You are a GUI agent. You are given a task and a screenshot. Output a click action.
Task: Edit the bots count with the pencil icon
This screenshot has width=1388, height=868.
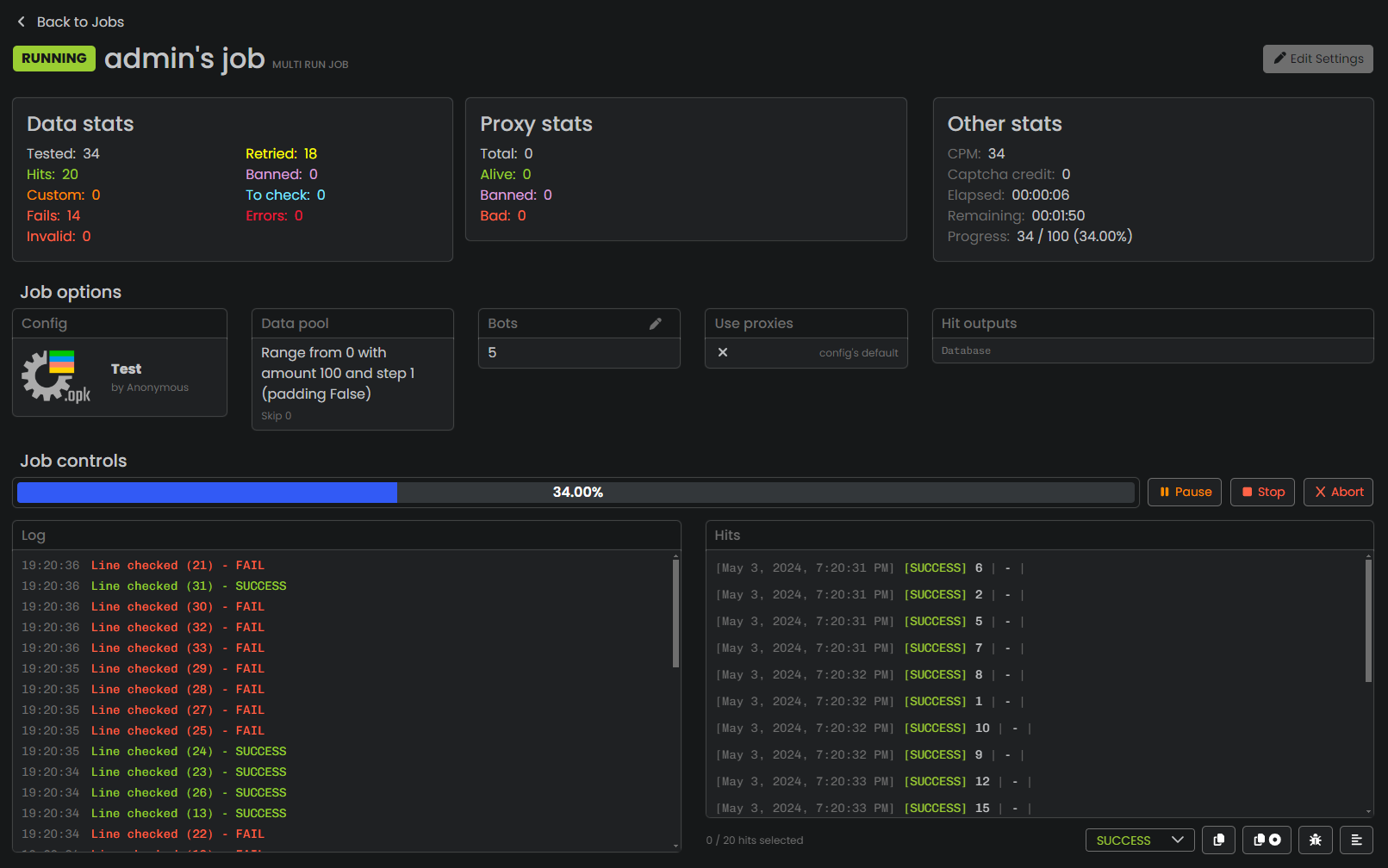(x=656, y=324)
